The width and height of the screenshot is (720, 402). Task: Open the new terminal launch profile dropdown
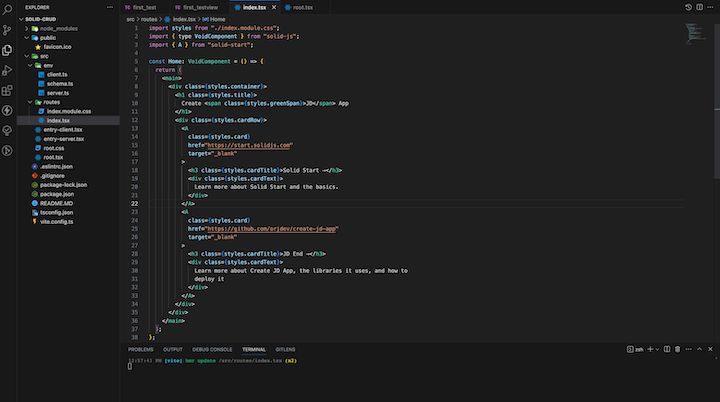tap(657, 349)
